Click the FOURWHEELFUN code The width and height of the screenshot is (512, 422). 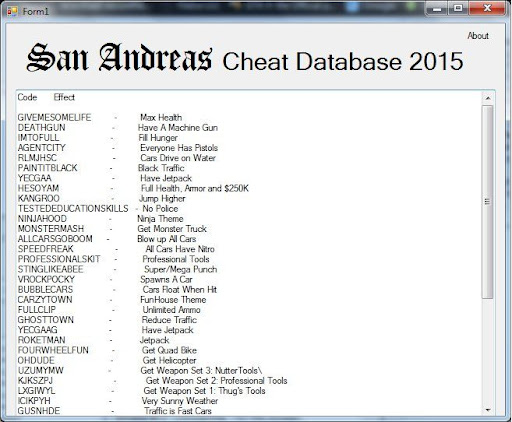(53, 350)
